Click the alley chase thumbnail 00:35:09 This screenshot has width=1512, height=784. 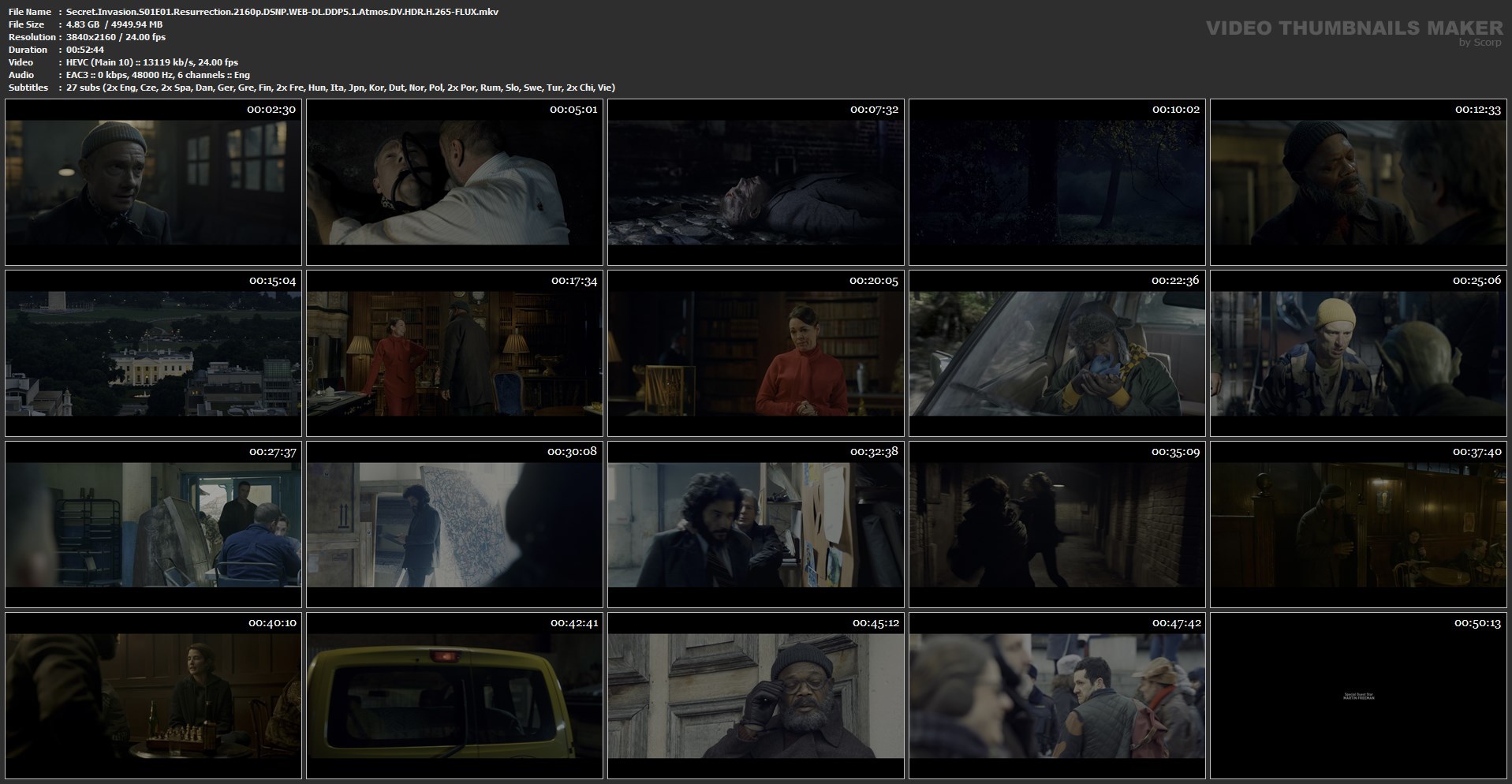(1057, 525)
